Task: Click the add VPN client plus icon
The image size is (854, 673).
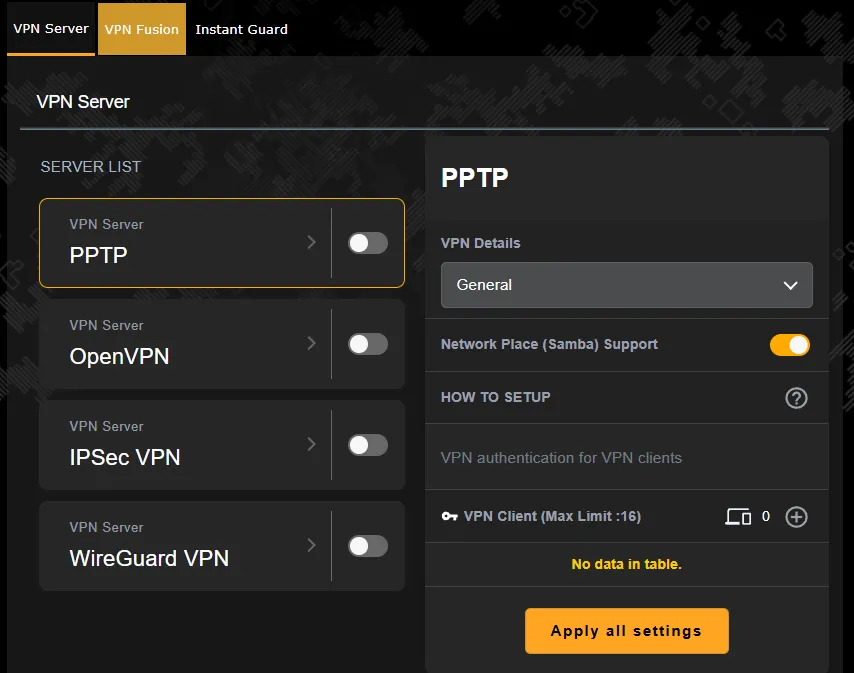Action: click(797, 517)
